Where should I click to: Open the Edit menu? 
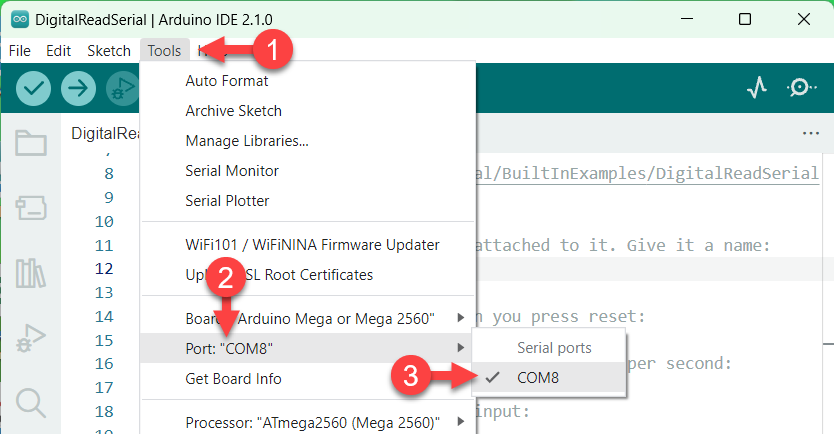tap(59, 51)
